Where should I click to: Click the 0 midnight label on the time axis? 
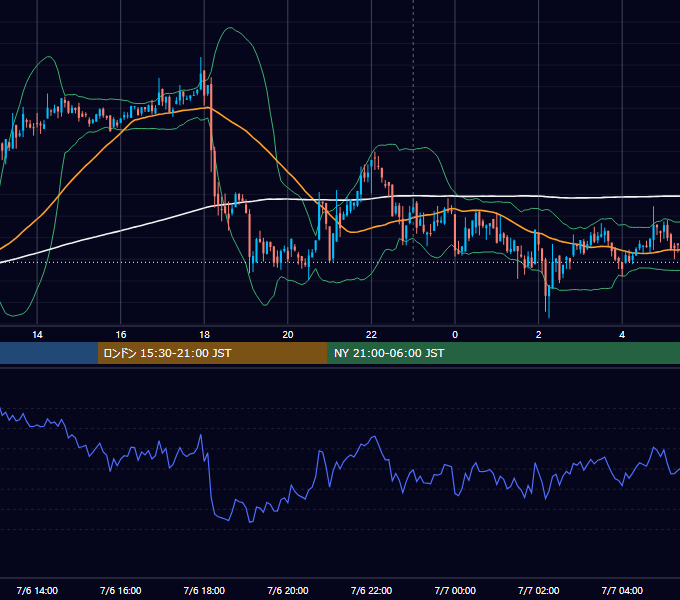[455, 335]
